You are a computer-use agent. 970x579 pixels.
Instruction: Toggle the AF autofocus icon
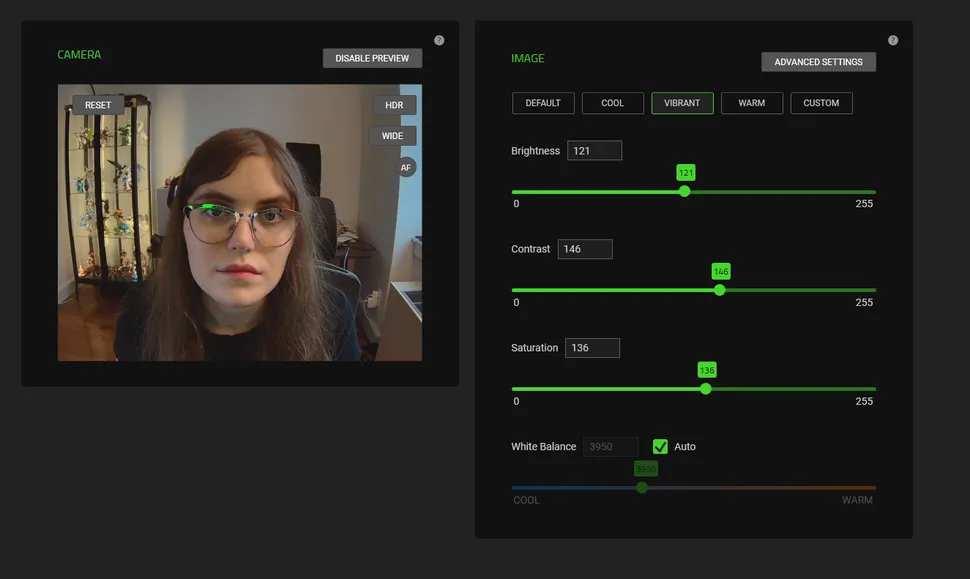[x=406, y=168]
